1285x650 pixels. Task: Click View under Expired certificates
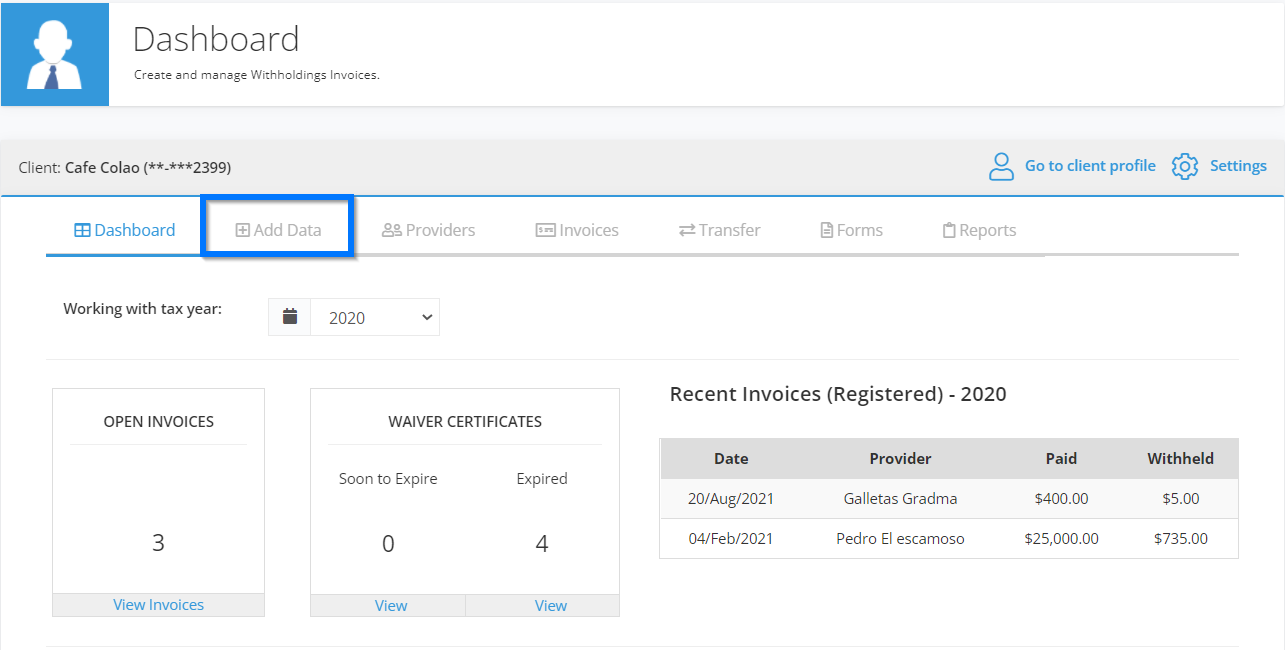pyautogui.click(x=551, y=606)
